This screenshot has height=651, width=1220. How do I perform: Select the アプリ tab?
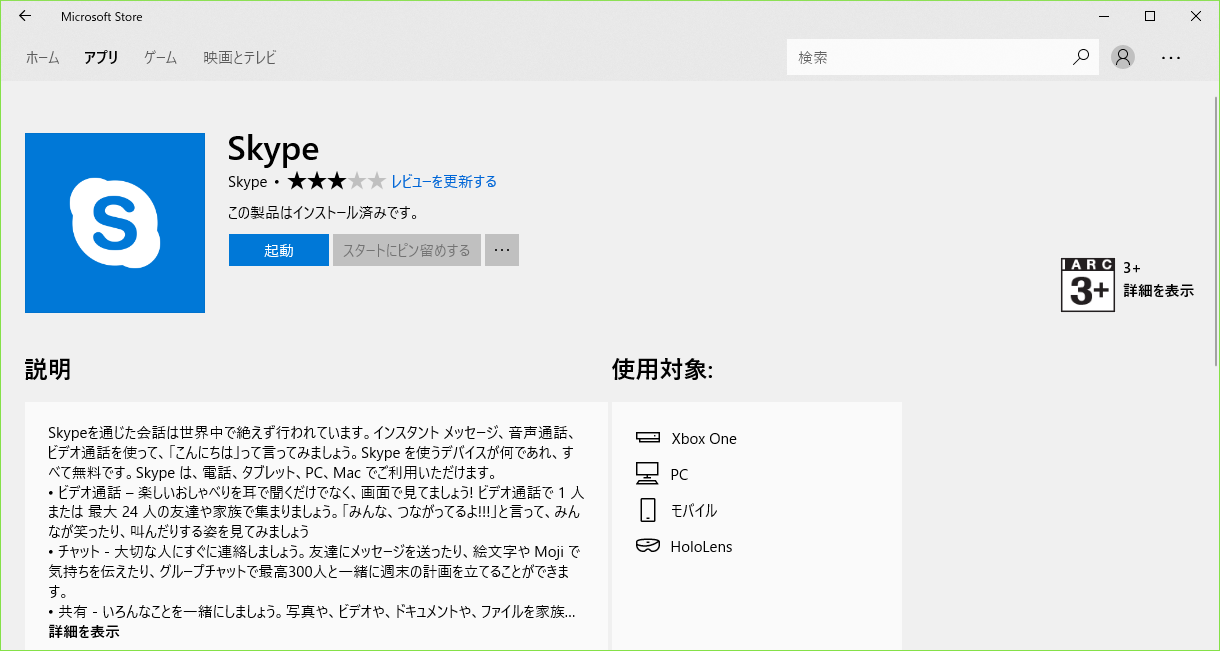point(101,58)
